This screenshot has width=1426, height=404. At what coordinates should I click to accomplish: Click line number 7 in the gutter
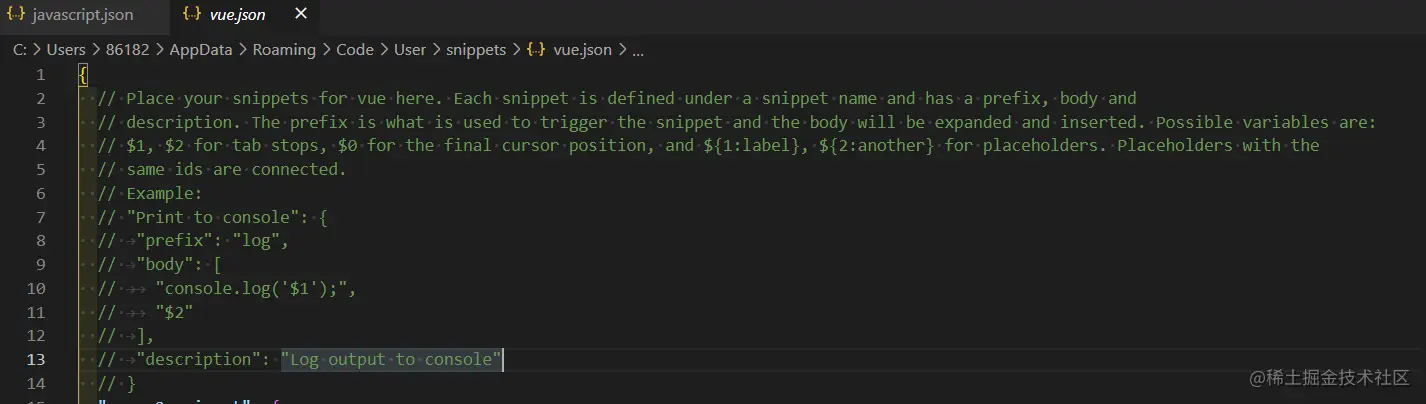[41, 217]
